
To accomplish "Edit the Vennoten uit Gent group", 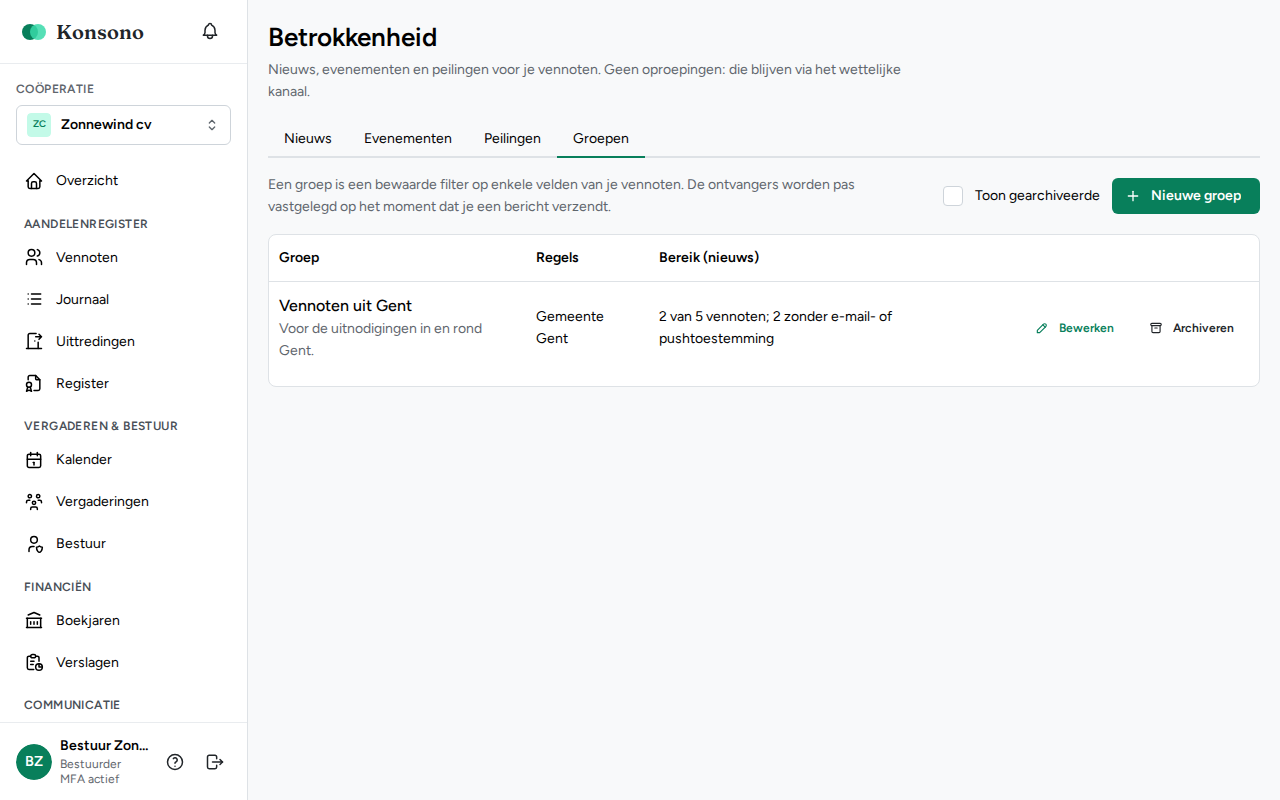I will coord(1075,328).
